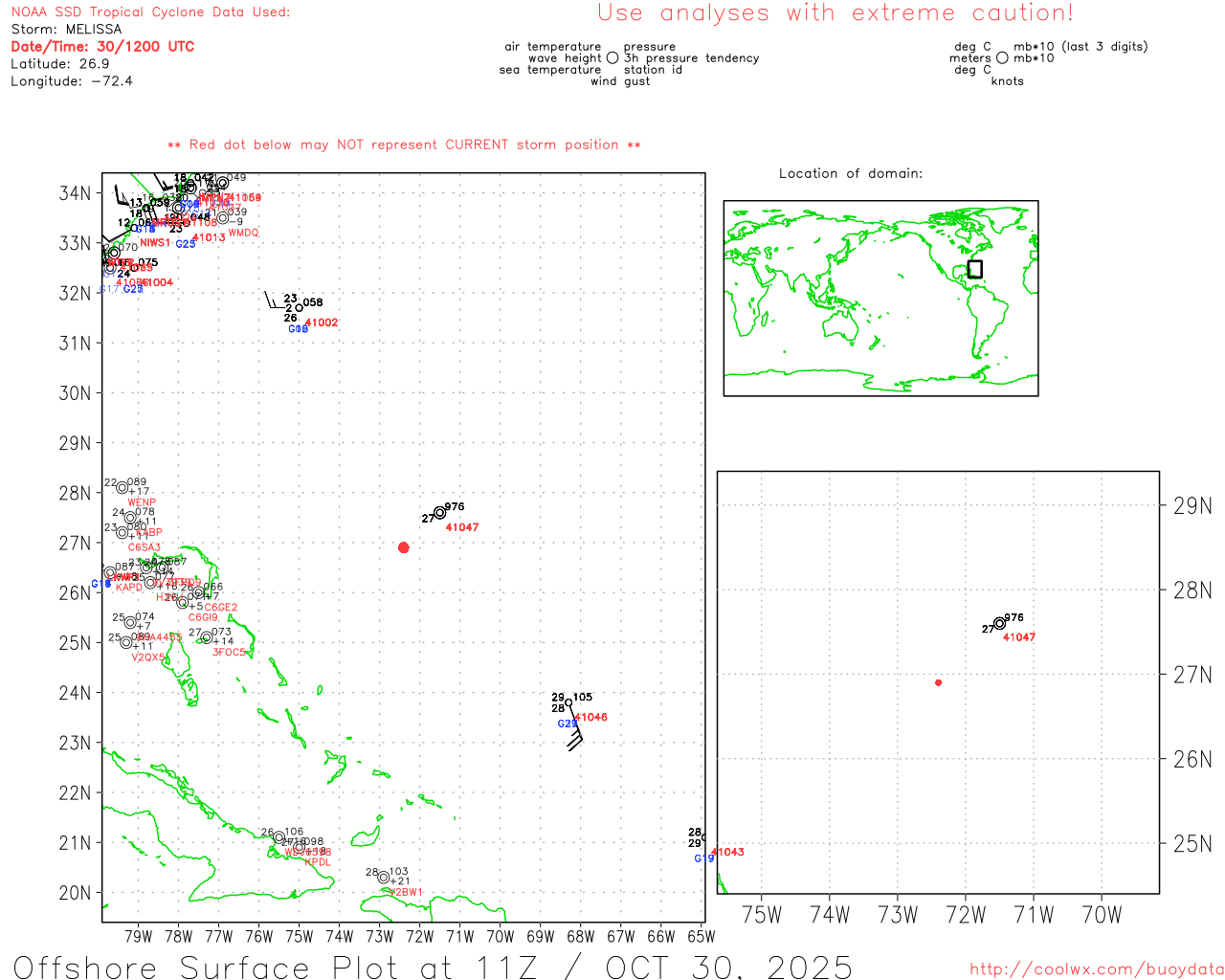The width and height of the screenshot is (1225, 980).
Task: Click the red storm position dot on main map
Action: tap(403, 547)
